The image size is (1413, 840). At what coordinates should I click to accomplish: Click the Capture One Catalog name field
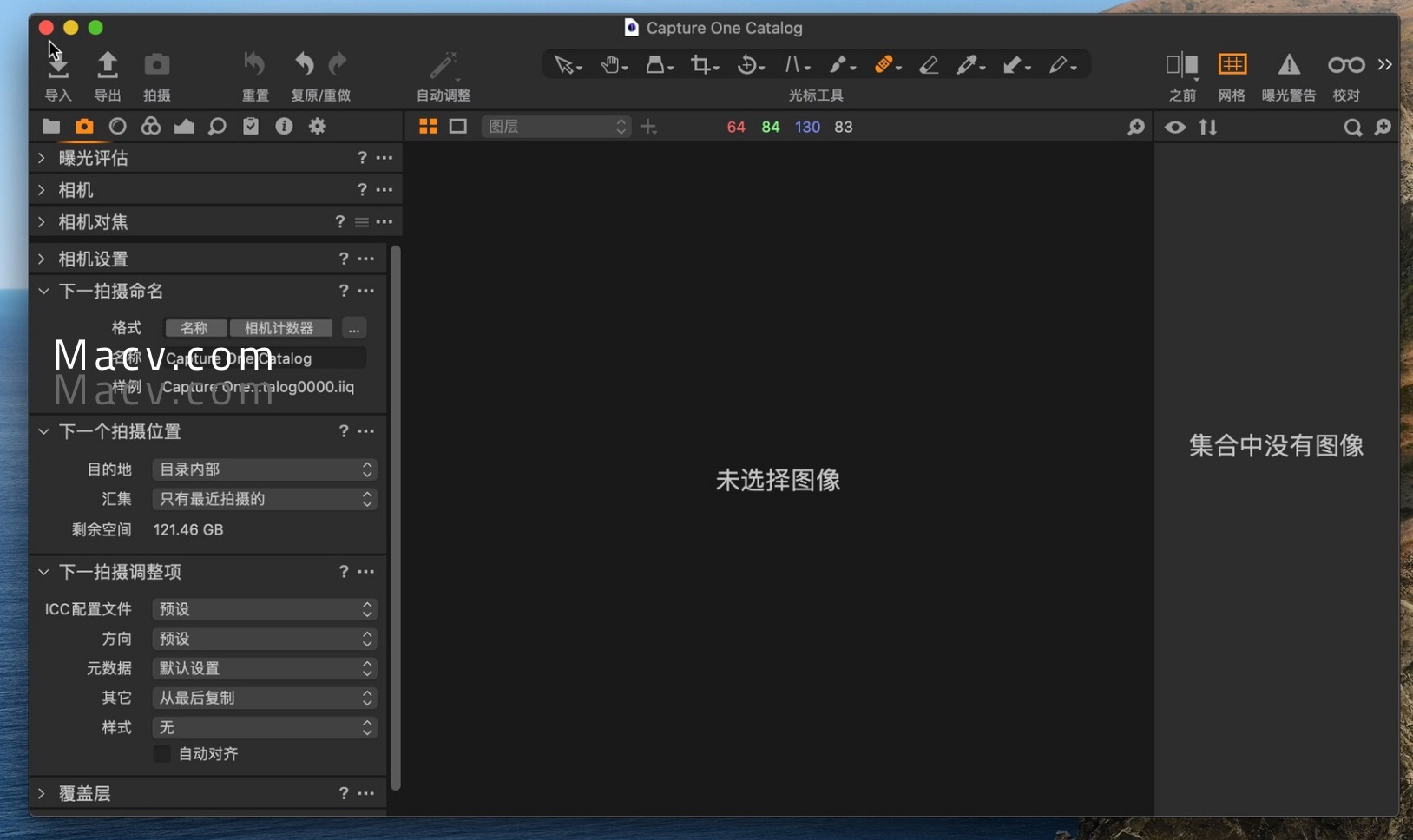(263, 358)
